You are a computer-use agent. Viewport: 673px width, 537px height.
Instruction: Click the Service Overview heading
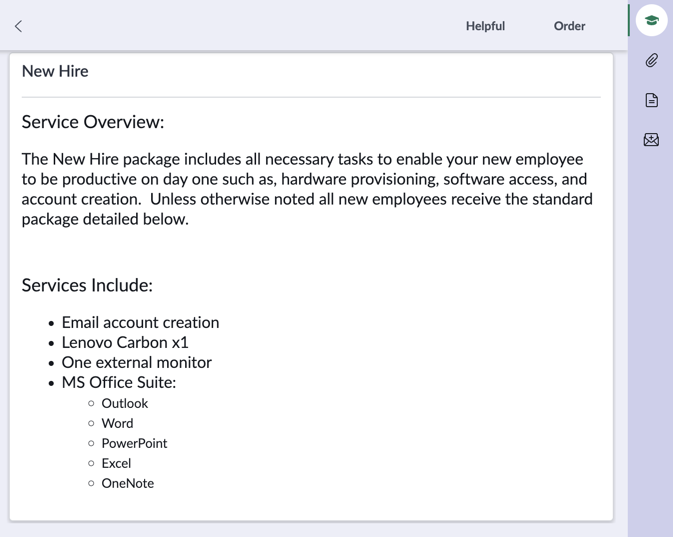tap(93, 122)
